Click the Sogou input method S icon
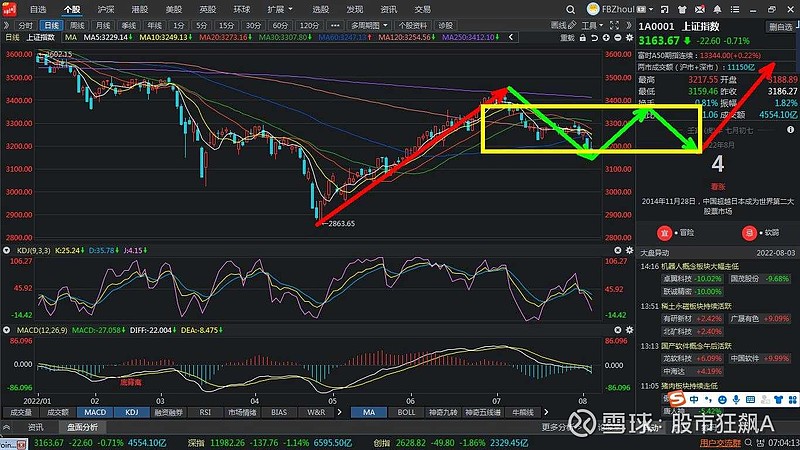Viewport: 800px width, 450px height. click(678, 398)
